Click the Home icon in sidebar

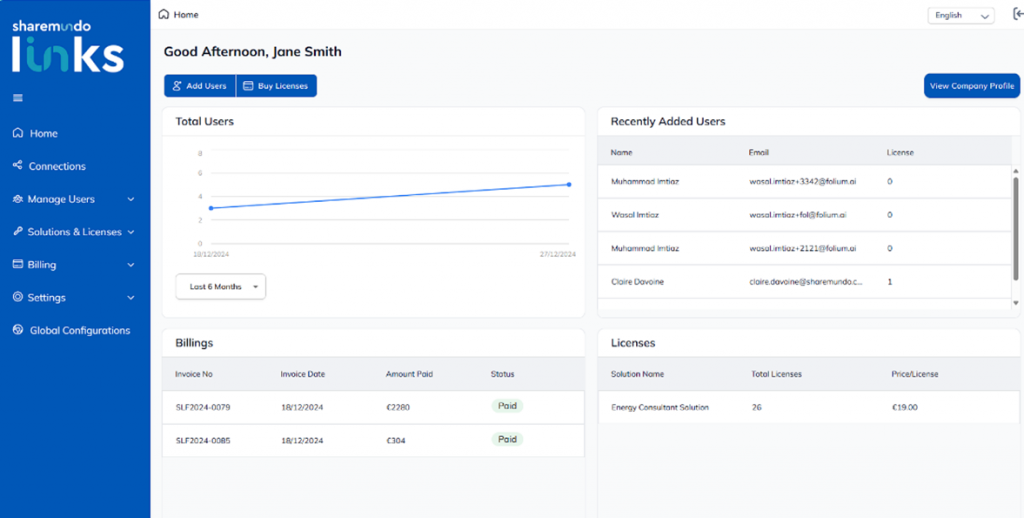18,133
